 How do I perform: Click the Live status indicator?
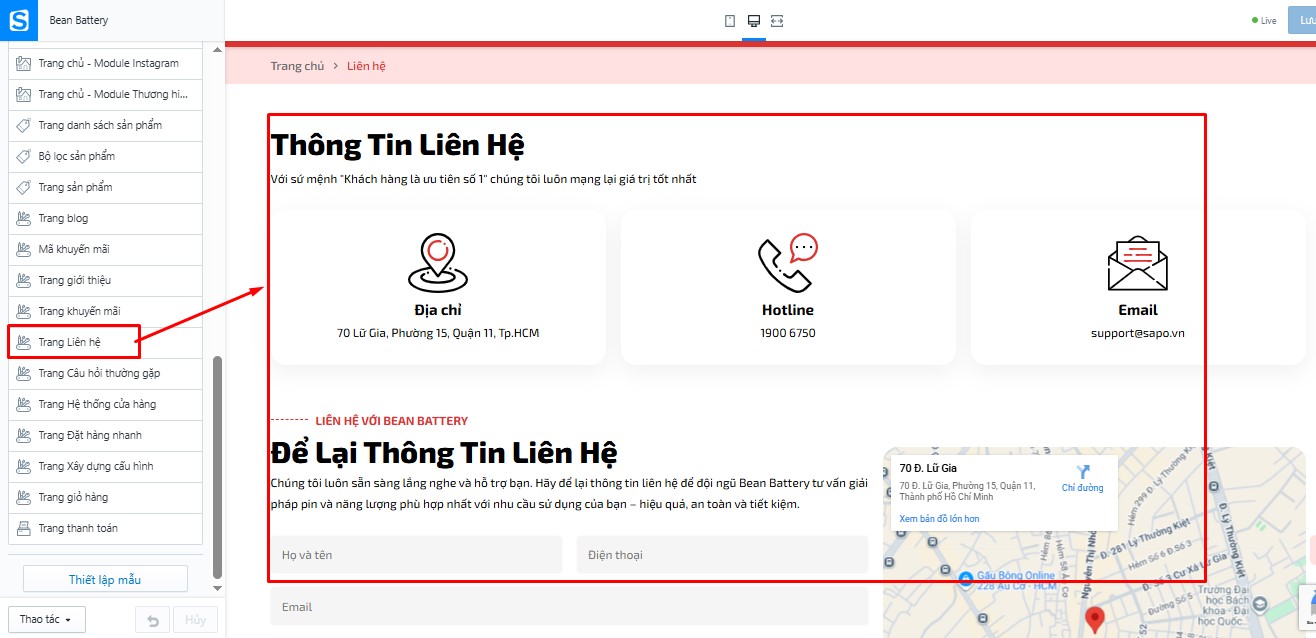[1265, 21]
